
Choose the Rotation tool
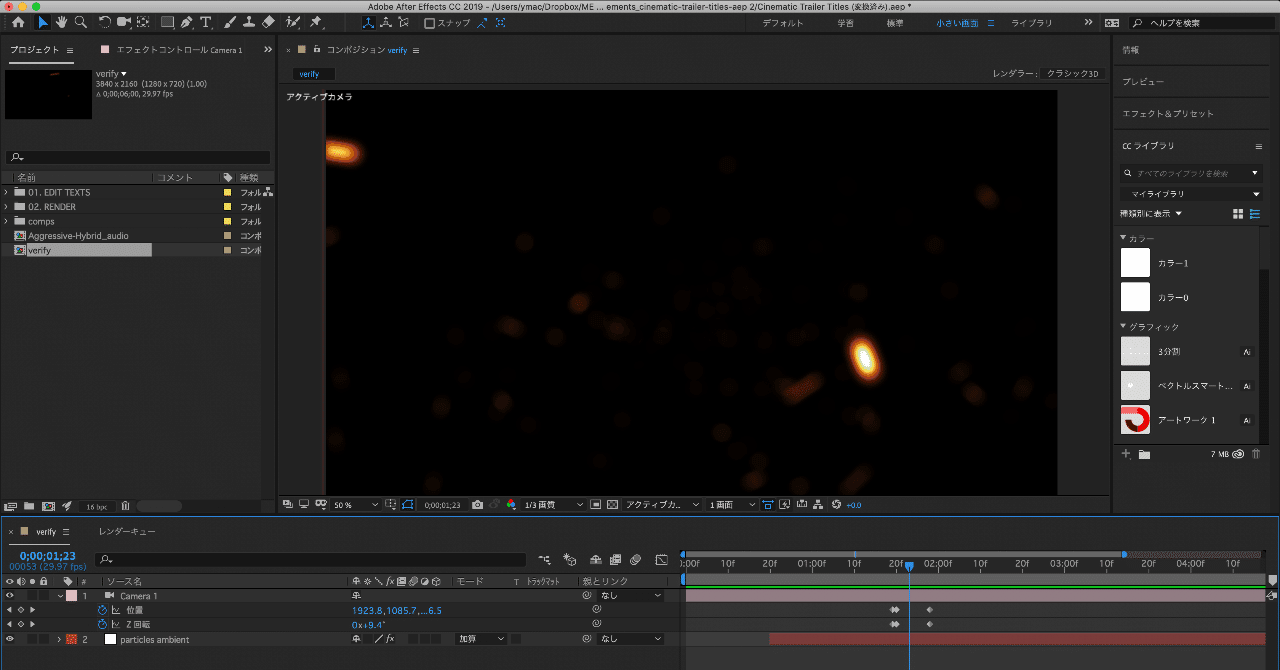click(103, 22)
